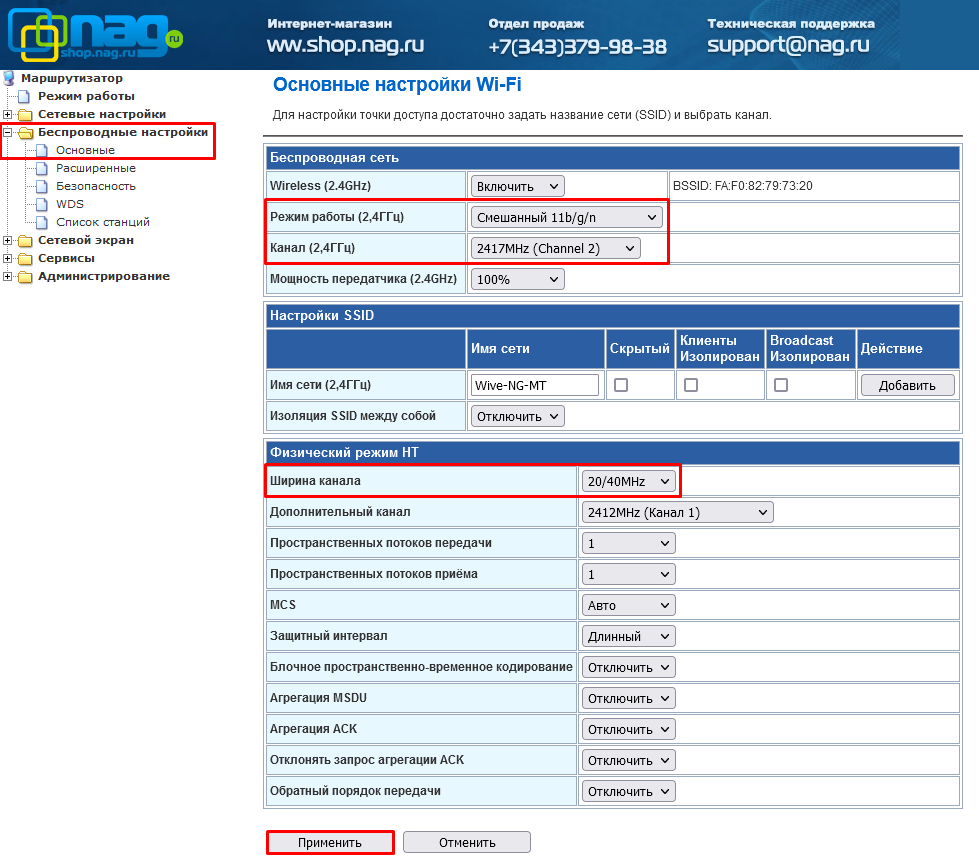Enable the Скрытый checkbox for the SSID

(x=621, y=385)
